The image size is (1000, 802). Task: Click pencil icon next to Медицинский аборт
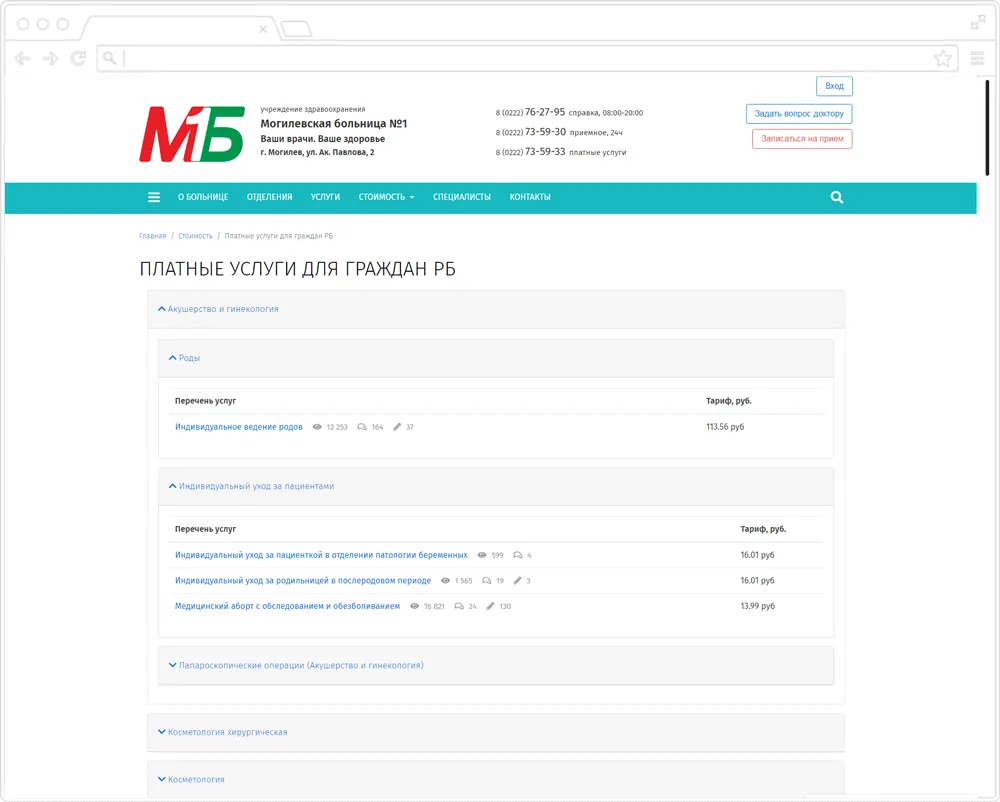coord(490,606)
